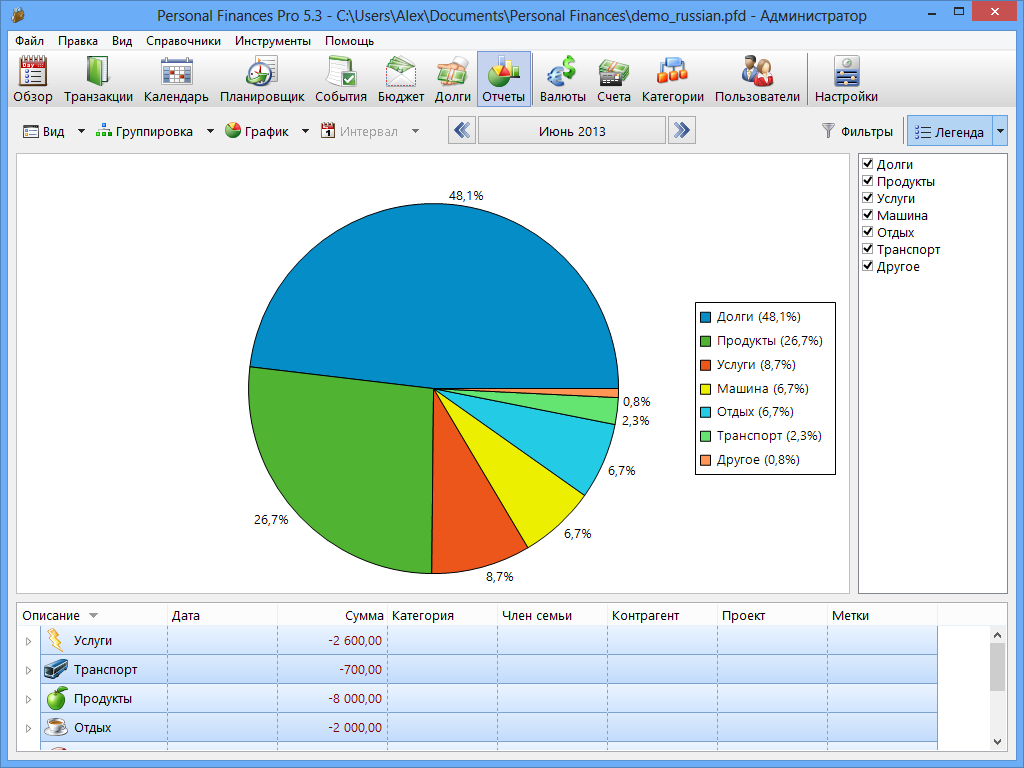Open the Календарь calendar icon

[x=176, y=79]
